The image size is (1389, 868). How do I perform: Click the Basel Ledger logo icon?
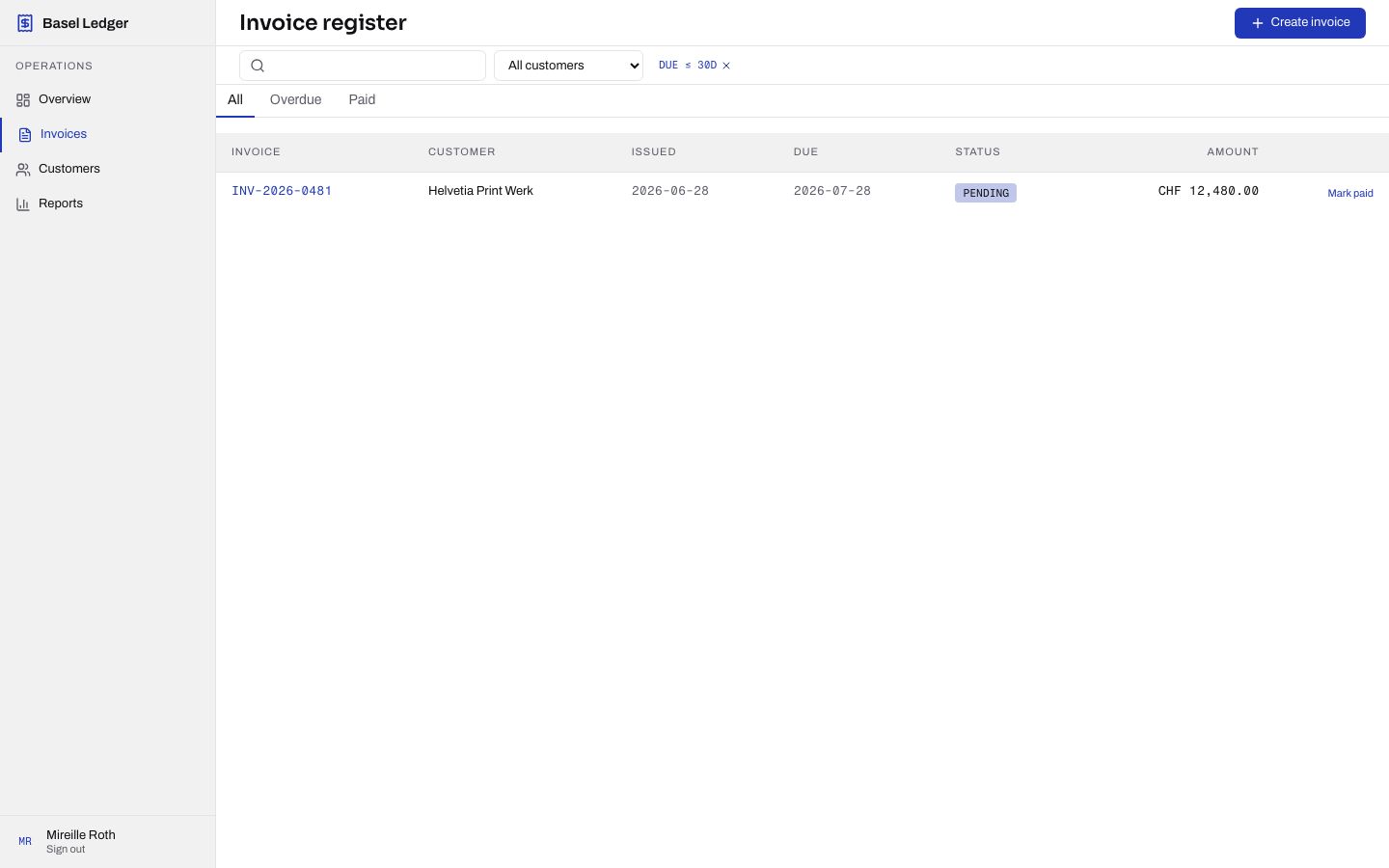[x=25, y=23]
